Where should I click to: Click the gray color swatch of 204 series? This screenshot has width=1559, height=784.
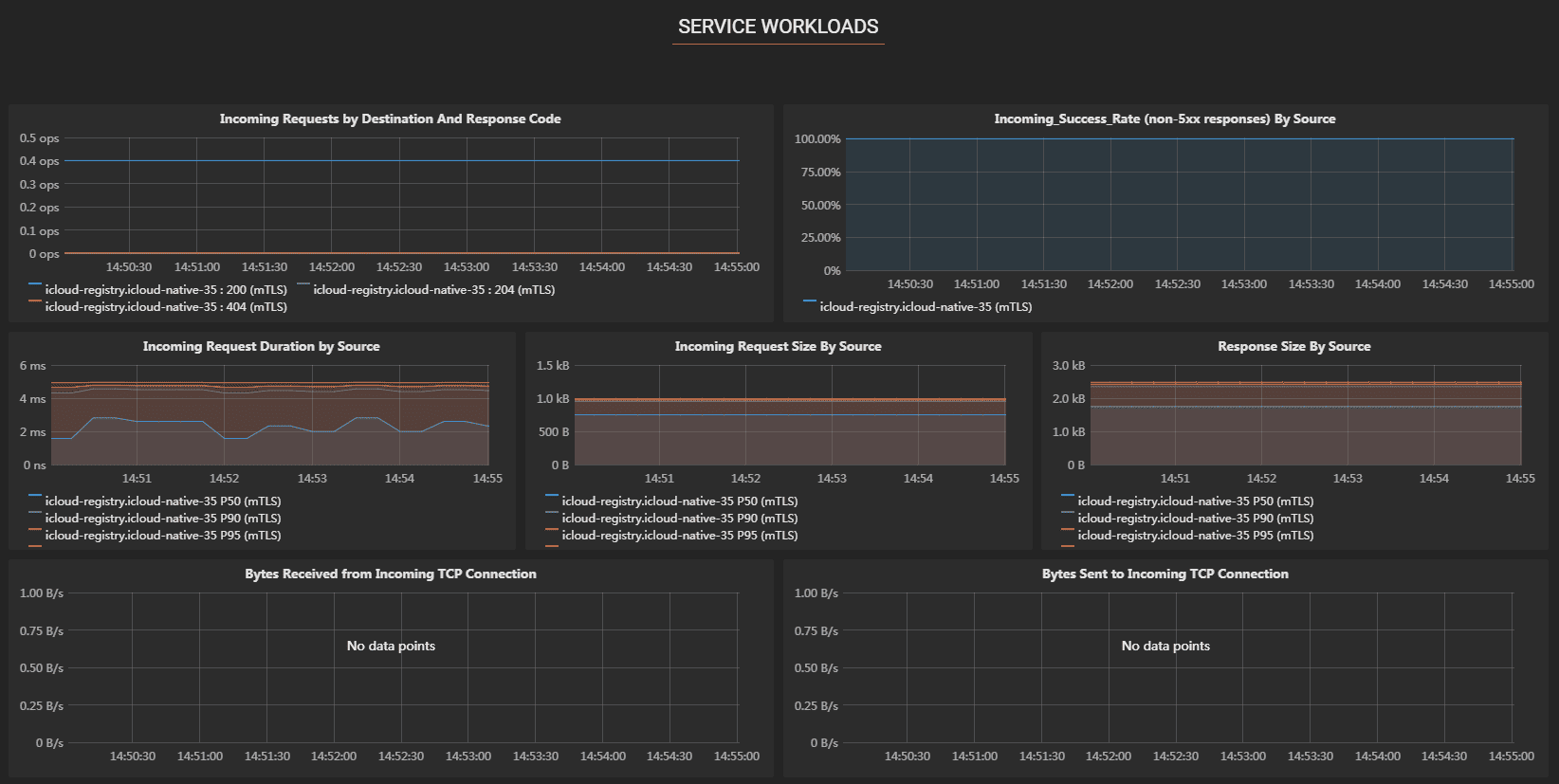(303, 284)
